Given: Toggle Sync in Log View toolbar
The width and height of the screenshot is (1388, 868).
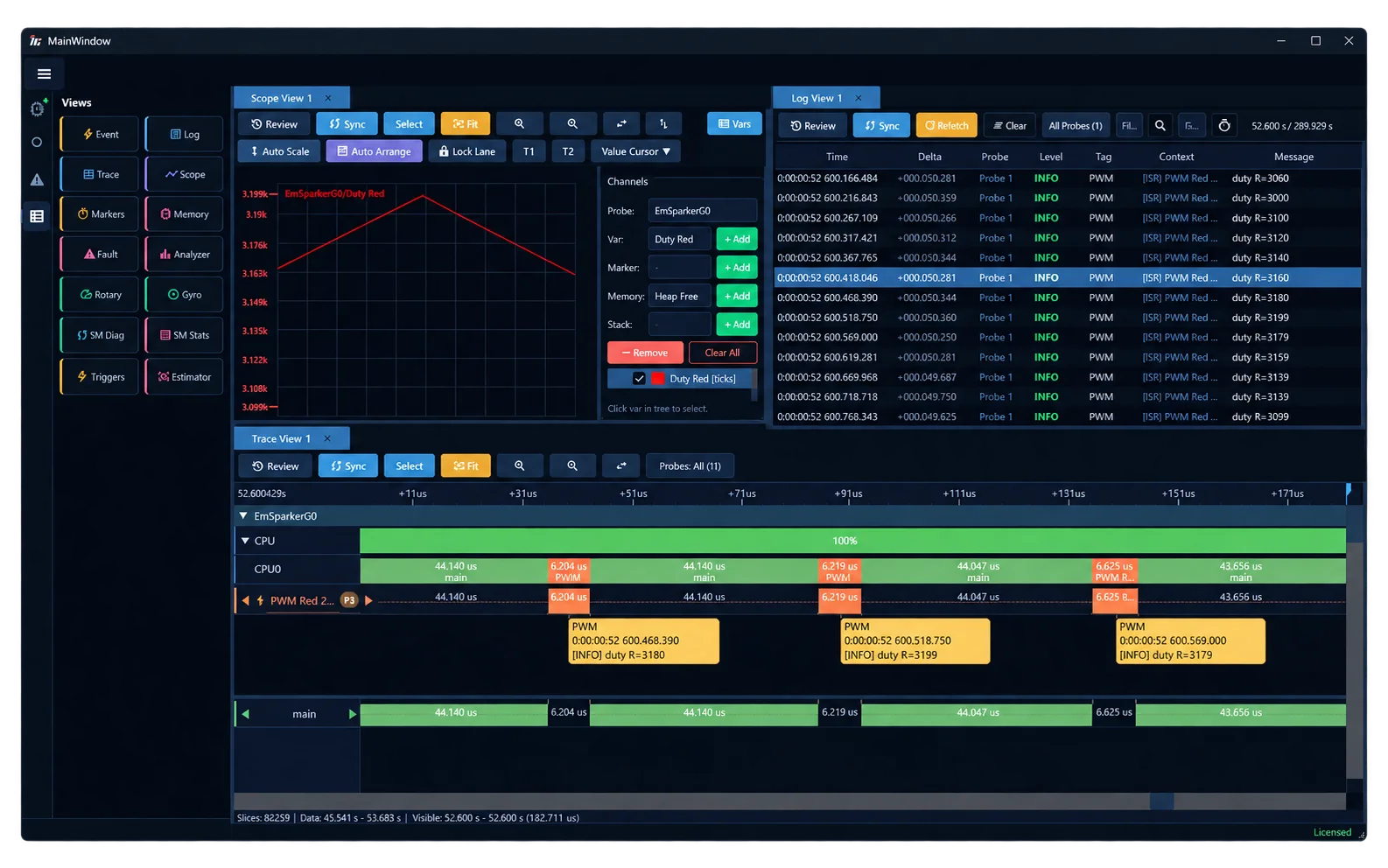Looking at the screenshot, I should coord(882,126).
